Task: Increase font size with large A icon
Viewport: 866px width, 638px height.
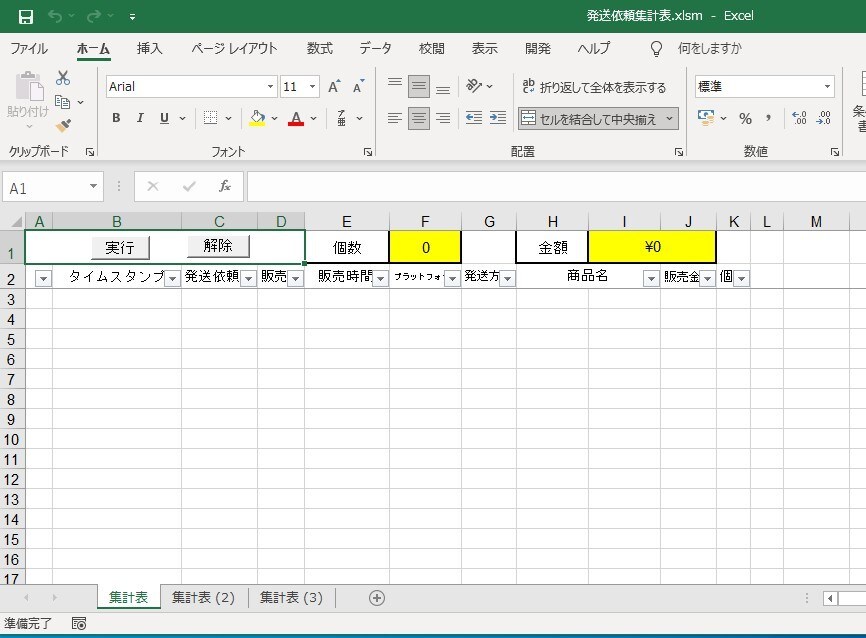Action: tap(334, 87)
